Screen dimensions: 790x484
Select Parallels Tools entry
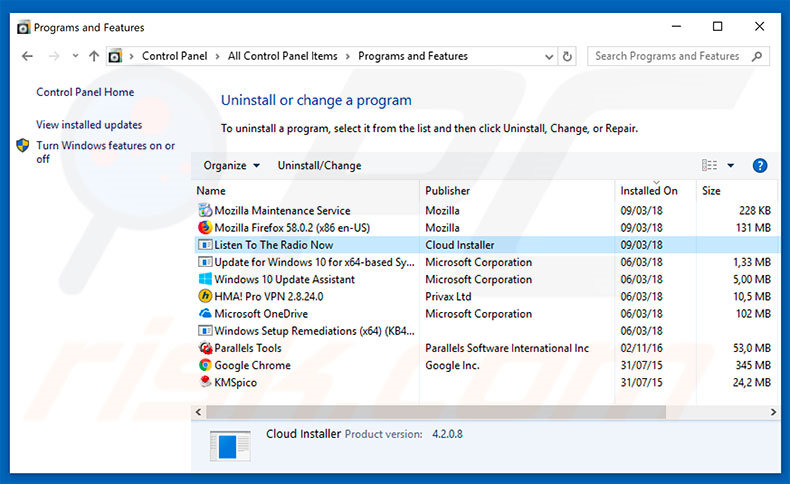247,348
